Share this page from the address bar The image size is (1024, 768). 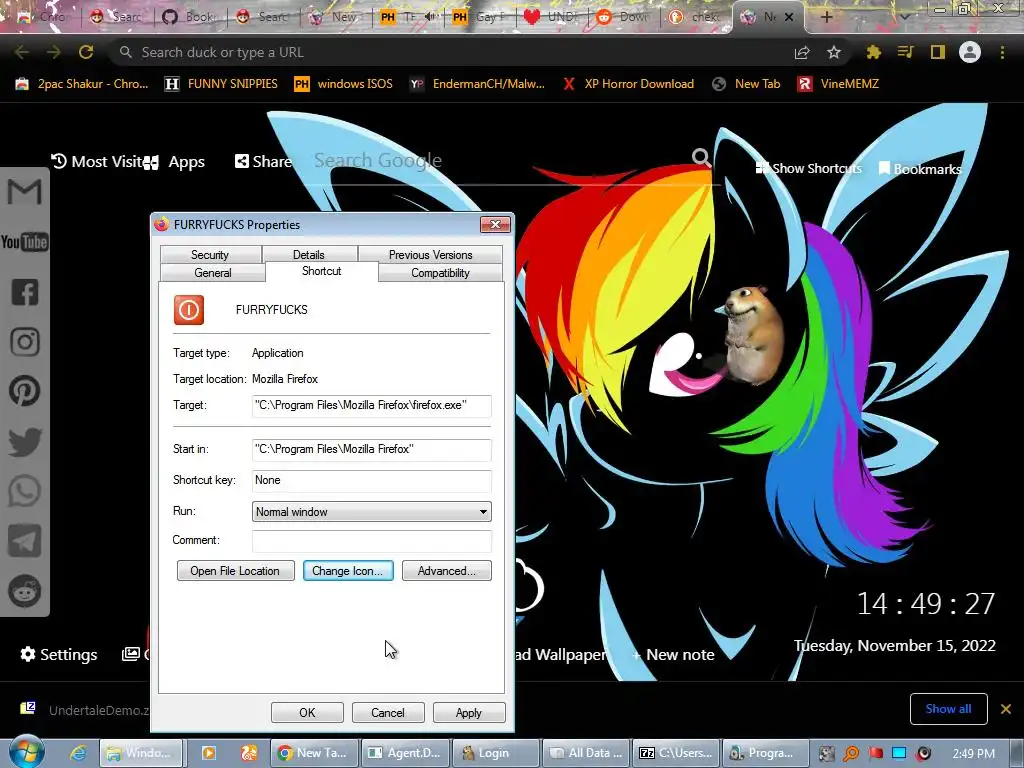pyautogui.click(x=802, y=53)
